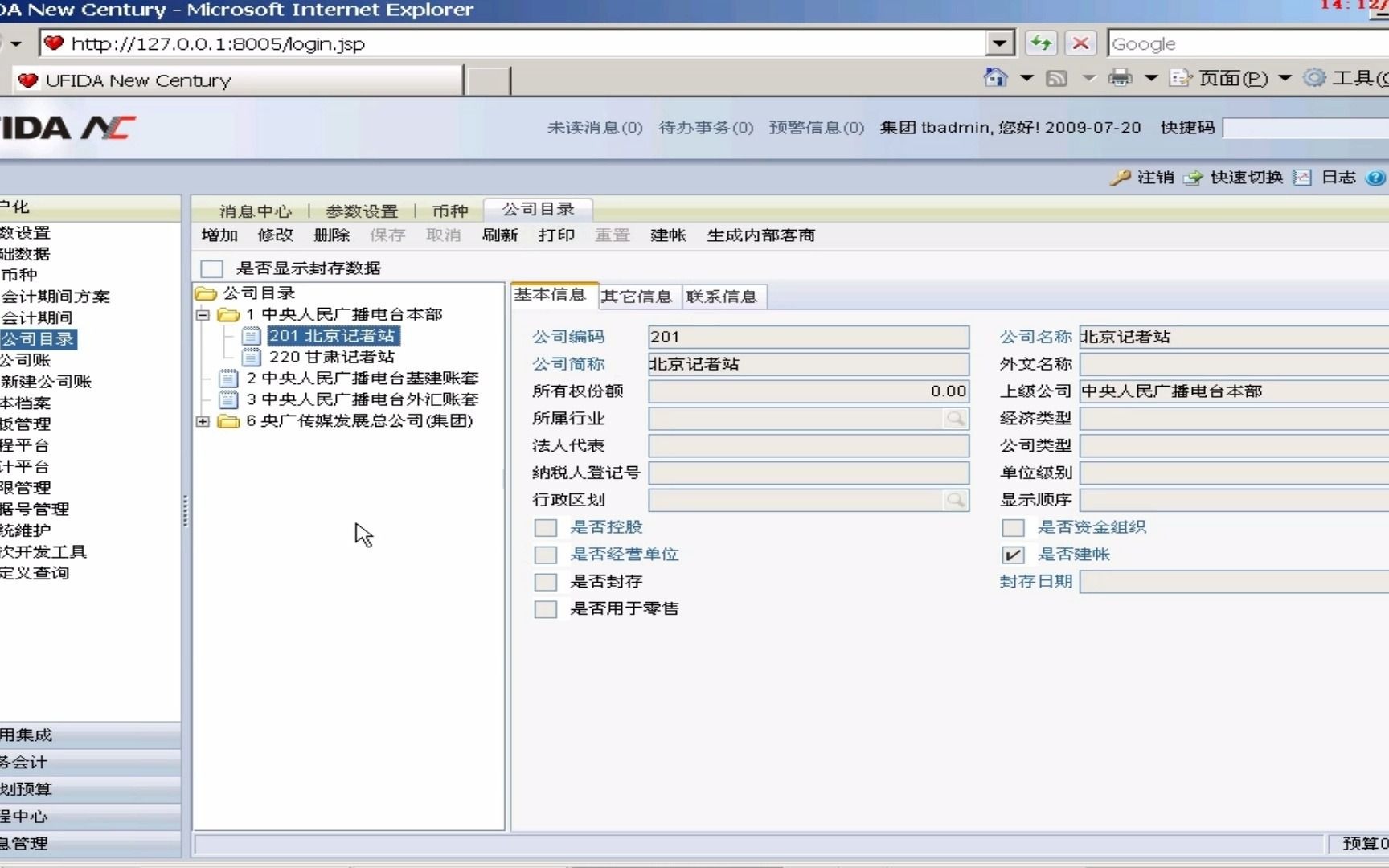The image size is (1389, 868).
Task: Click the IE Tools gear icon
Action: click(1314, 78)
